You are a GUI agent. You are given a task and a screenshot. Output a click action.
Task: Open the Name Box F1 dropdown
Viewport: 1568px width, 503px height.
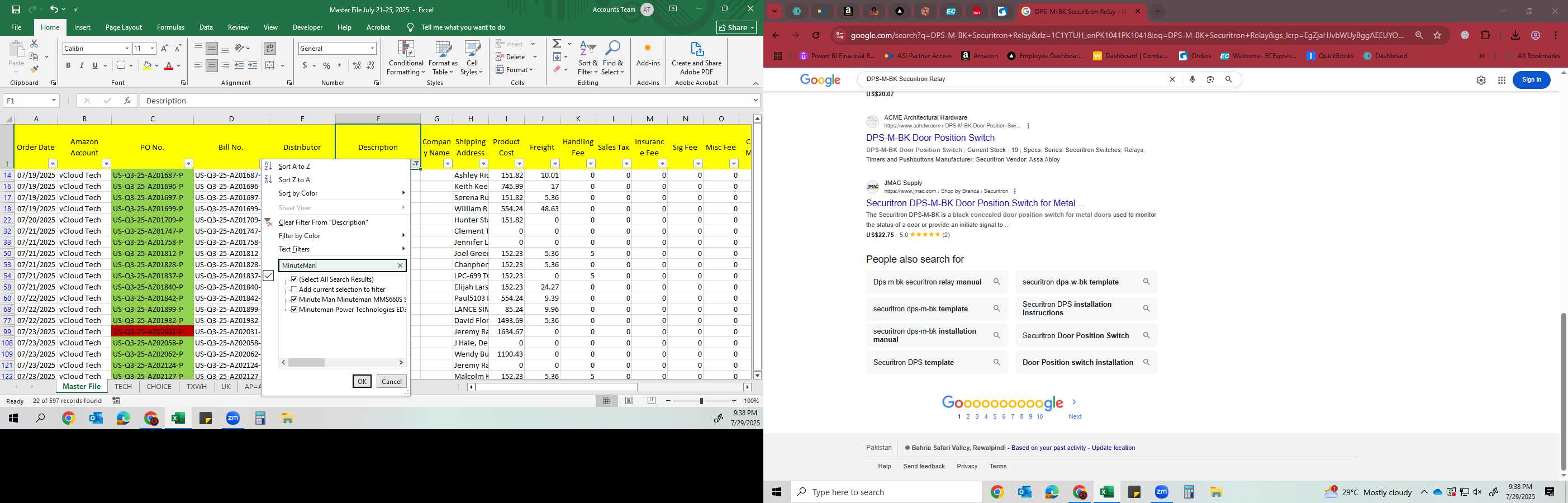pyautogui.click(x=54, y=101)
